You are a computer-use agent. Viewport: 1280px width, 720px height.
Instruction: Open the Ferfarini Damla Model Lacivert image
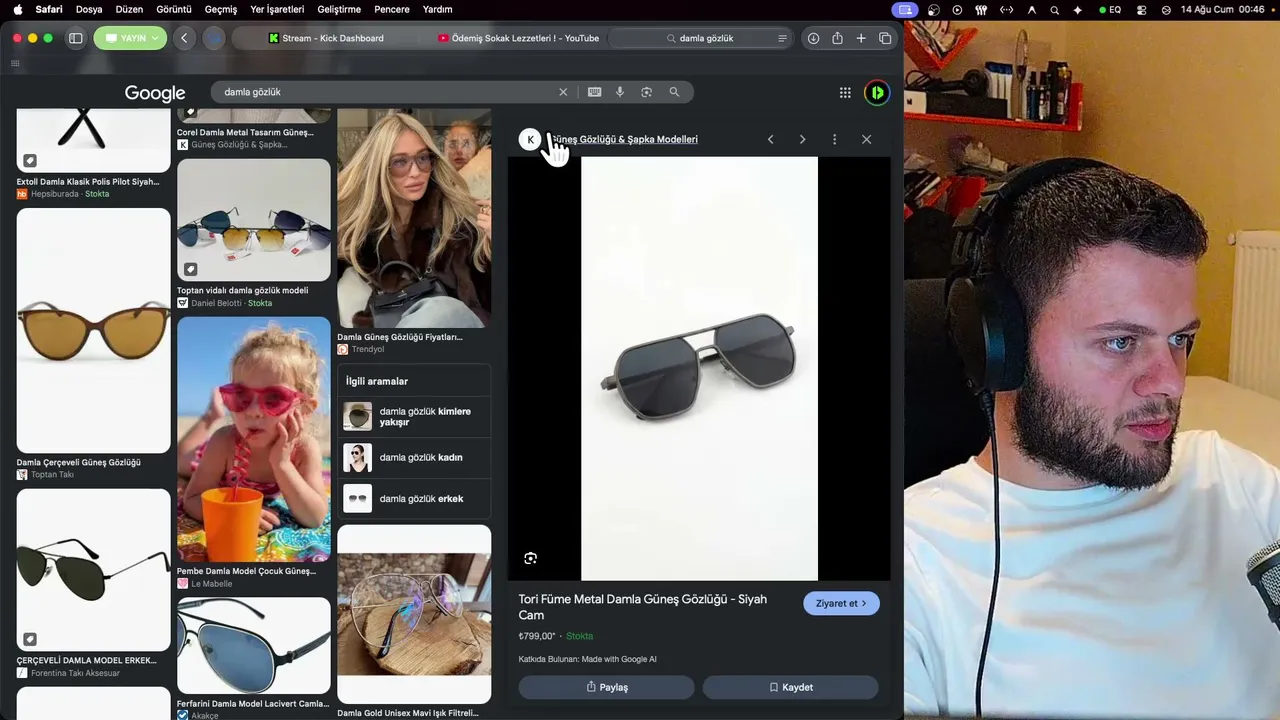(253, 645)
